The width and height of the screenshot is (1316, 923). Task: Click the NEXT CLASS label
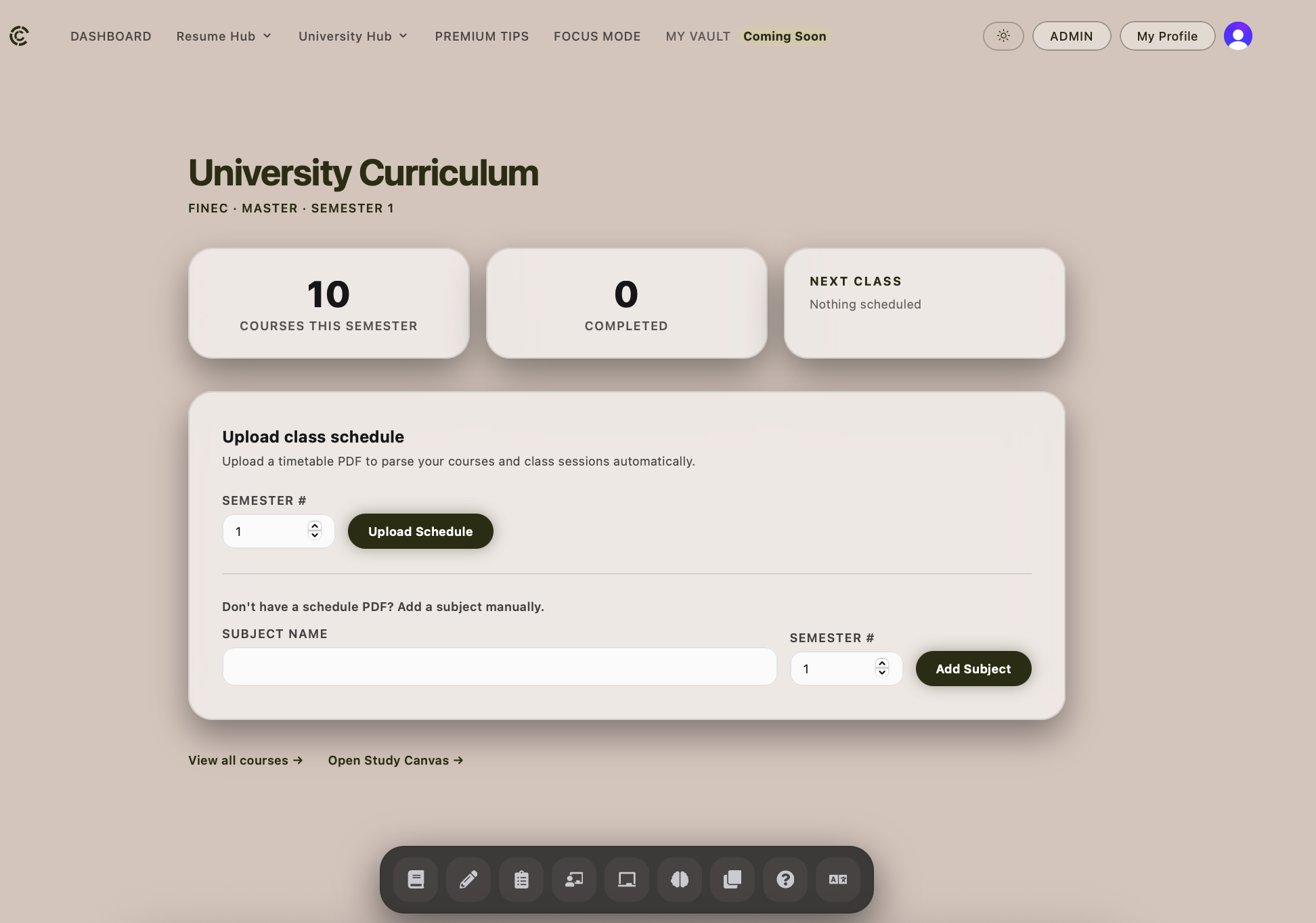(856, 282)
